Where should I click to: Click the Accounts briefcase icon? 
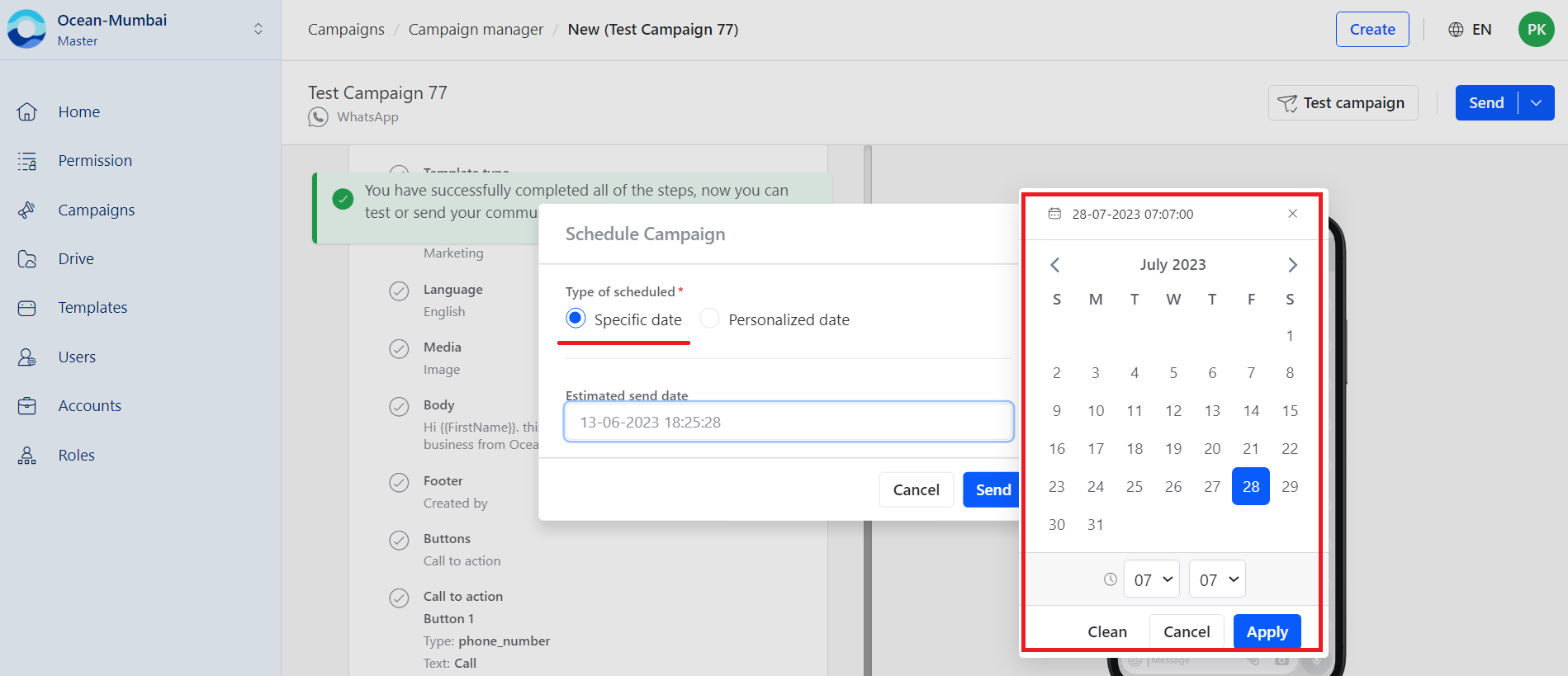click(26, 406)
